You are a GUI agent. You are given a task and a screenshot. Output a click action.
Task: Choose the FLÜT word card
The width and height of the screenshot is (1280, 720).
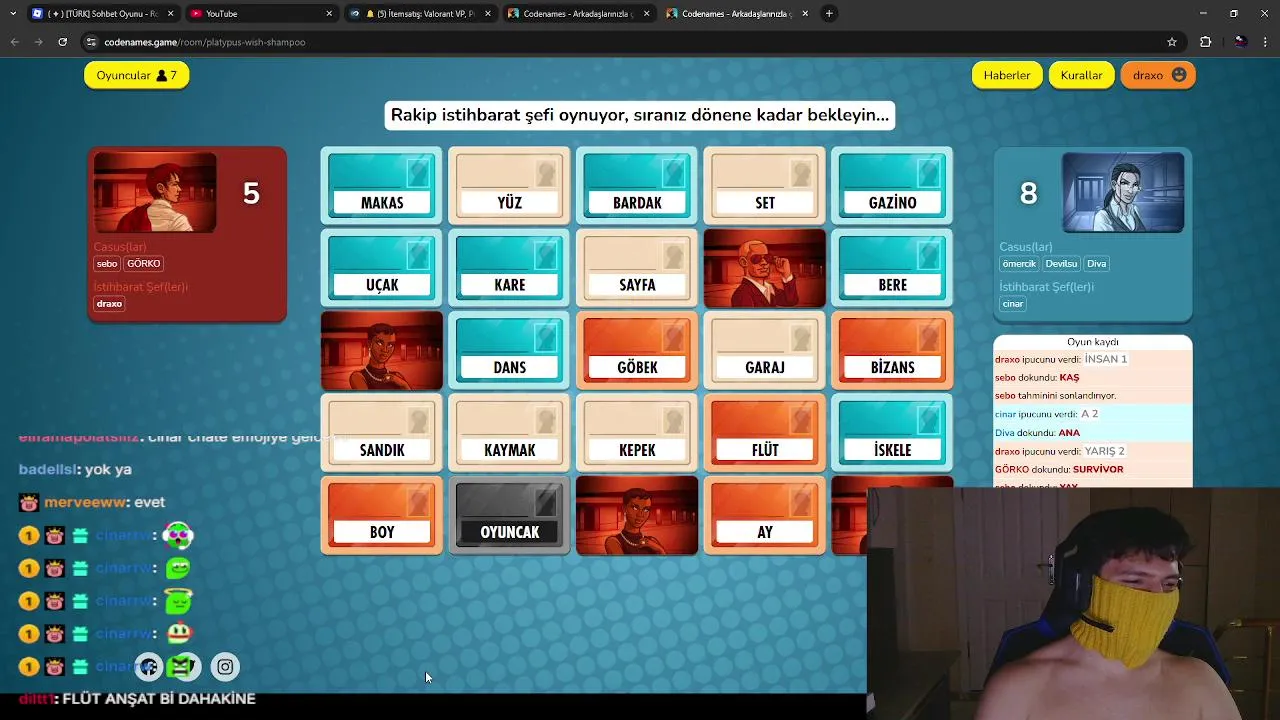tap(765, 433)
